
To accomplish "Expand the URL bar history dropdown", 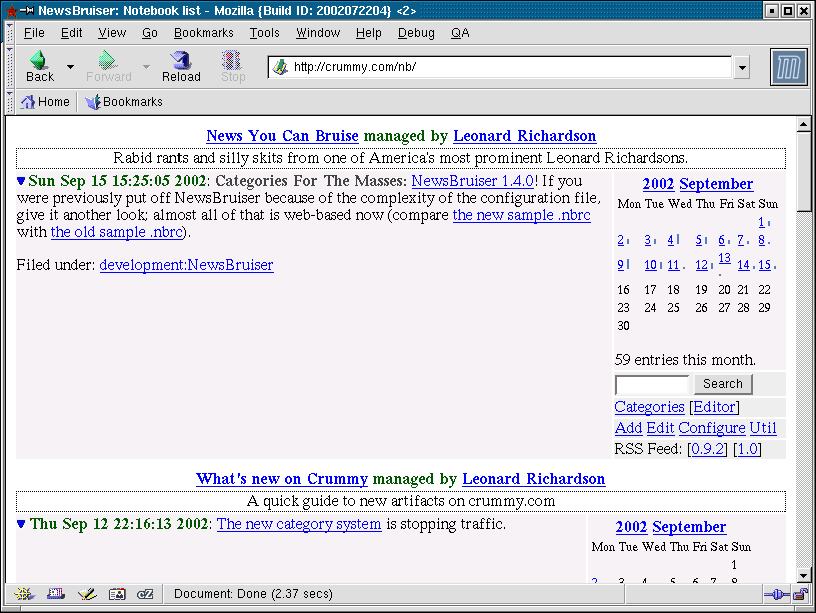I will pos(742,68).
